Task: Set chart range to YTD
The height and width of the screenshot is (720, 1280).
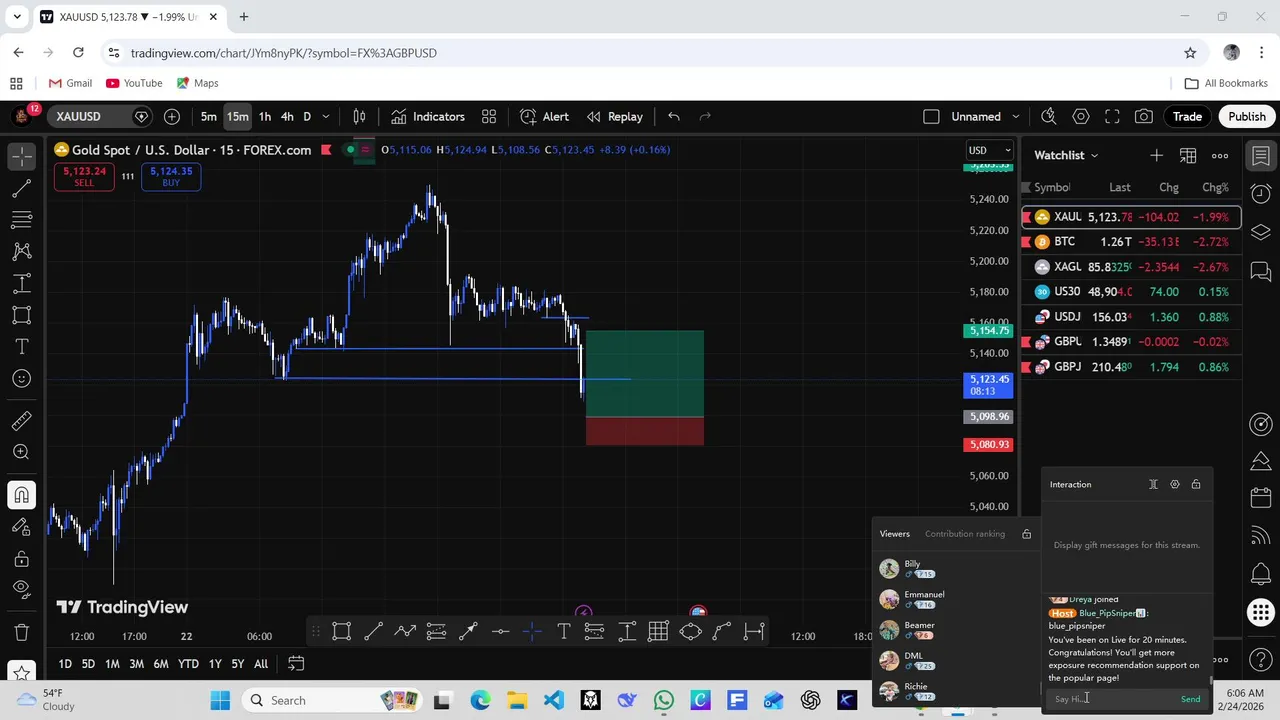Action: 188,664
